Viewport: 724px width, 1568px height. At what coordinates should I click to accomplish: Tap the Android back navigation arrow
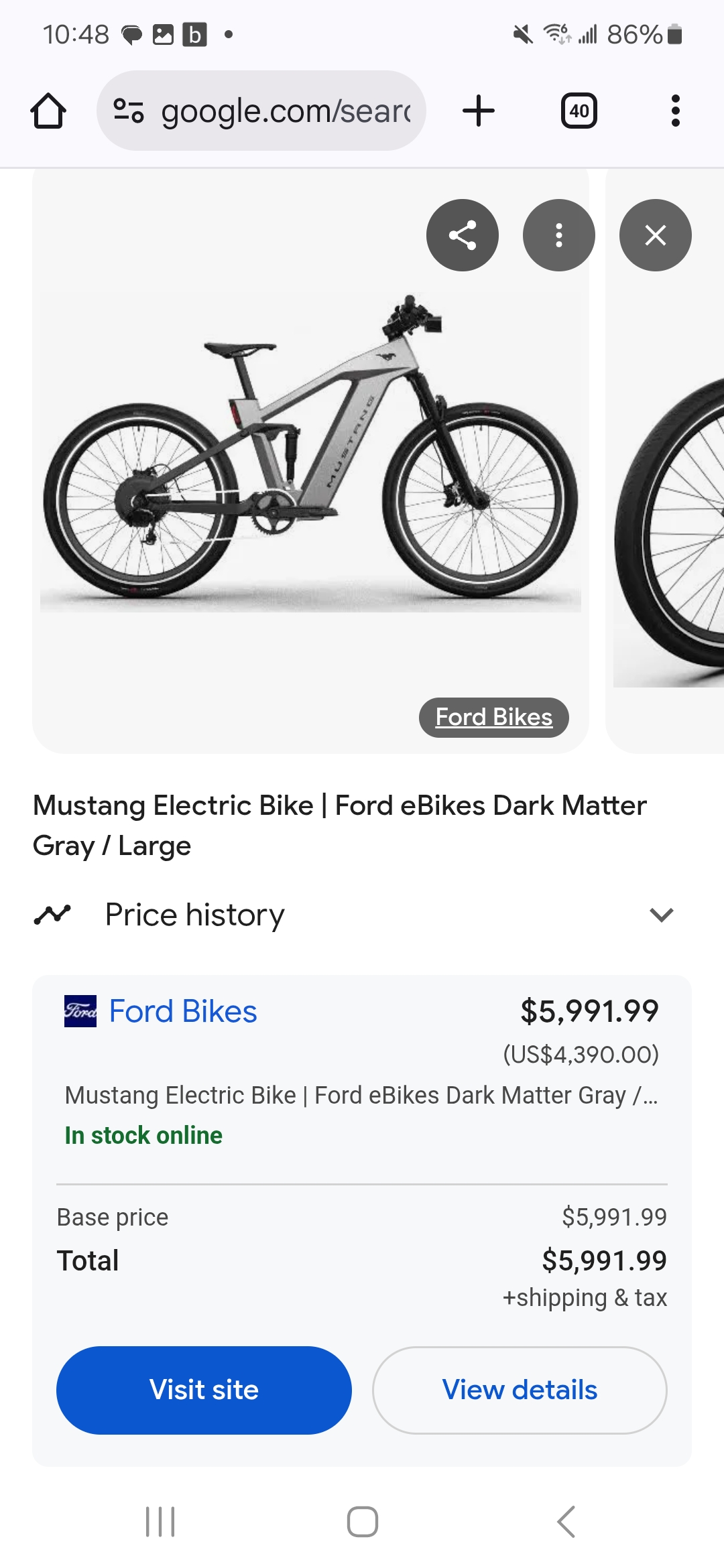tap(566, 1522)
